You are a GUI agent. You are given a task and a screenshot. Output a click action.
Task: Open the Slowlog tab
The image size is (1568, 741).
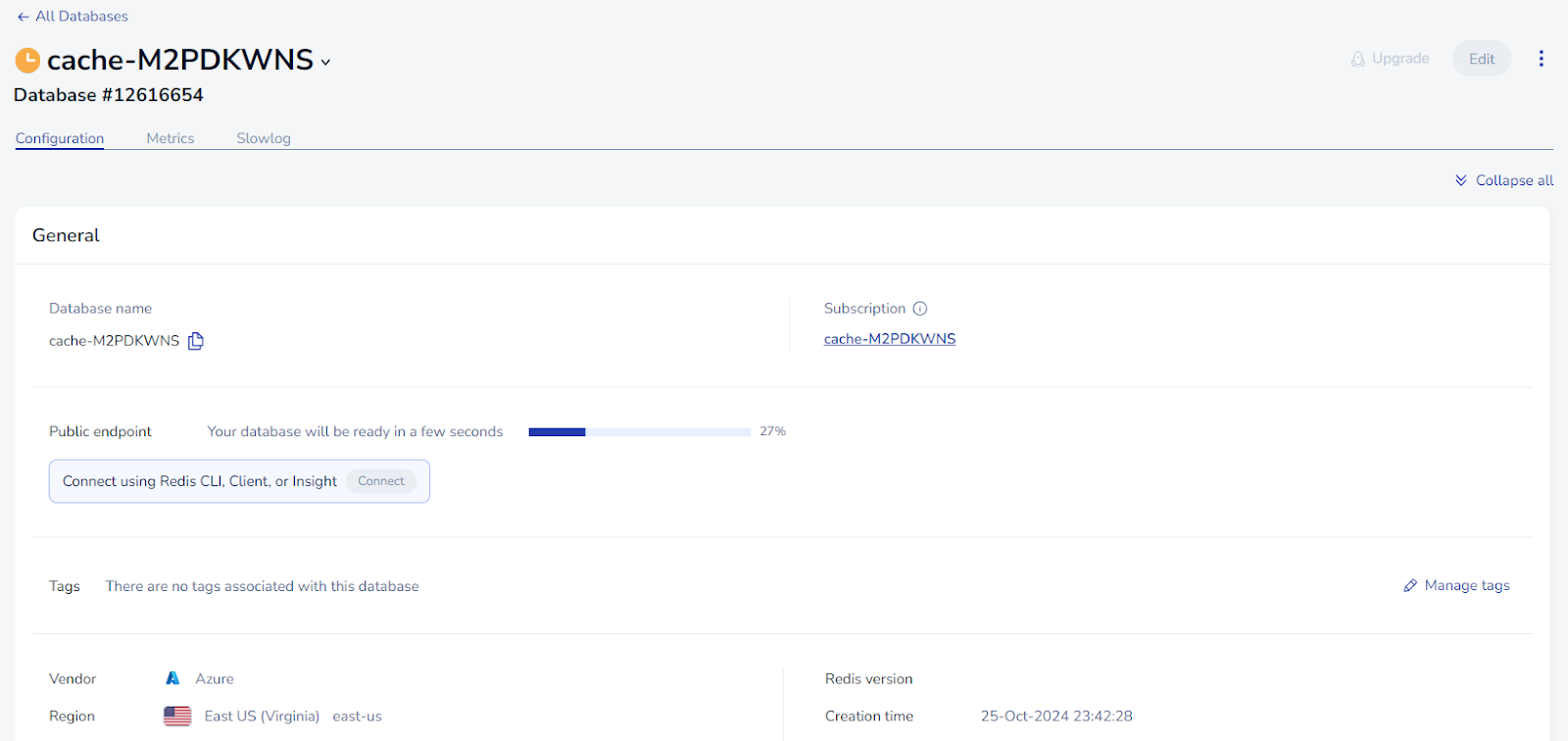click(264, 138)
